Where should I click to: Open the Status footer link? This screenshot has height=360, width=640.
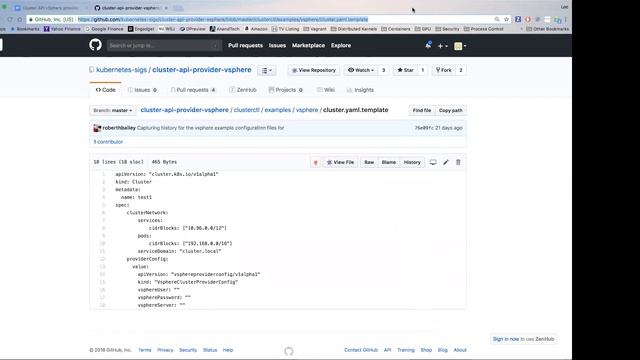point(210,350)
